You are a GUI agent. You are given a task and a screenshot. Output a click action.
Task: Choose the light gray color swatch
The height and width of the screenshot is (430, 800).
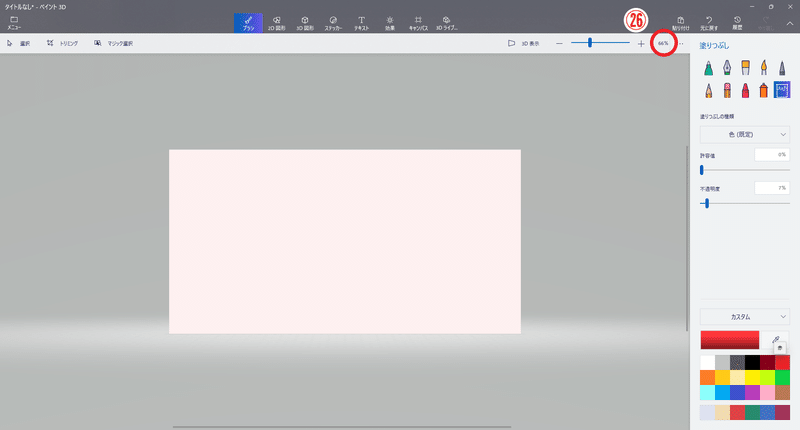722,363
